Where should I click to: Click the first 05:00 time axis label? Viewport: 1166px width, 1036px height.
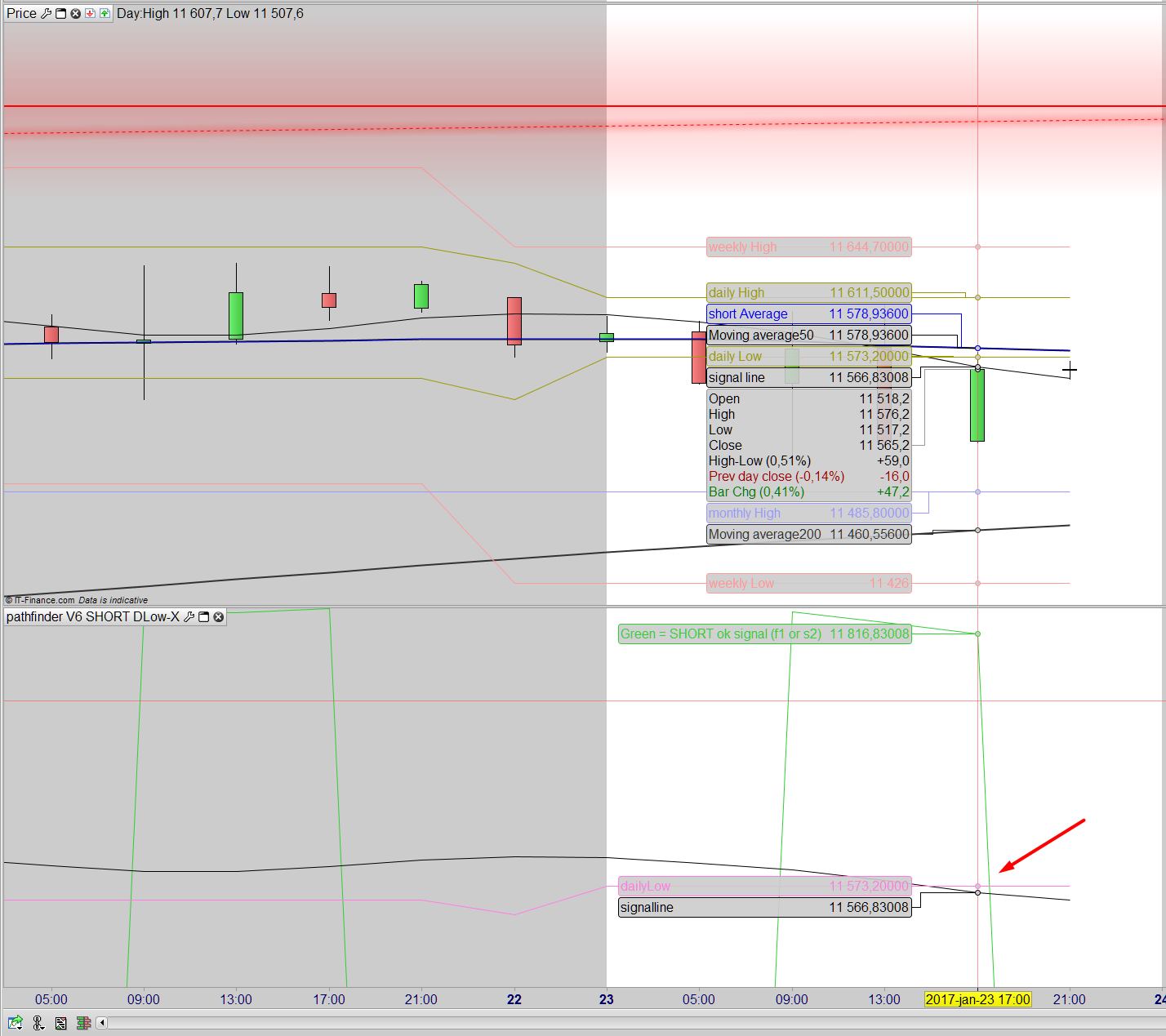pyautogui.click(x=51, y=999)
